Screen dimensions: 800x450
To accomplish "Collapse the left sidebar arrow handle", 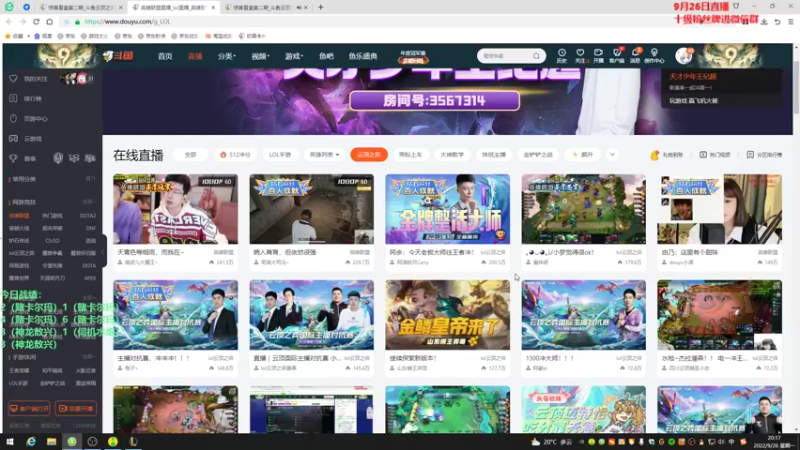I will [x=103, y=252].
